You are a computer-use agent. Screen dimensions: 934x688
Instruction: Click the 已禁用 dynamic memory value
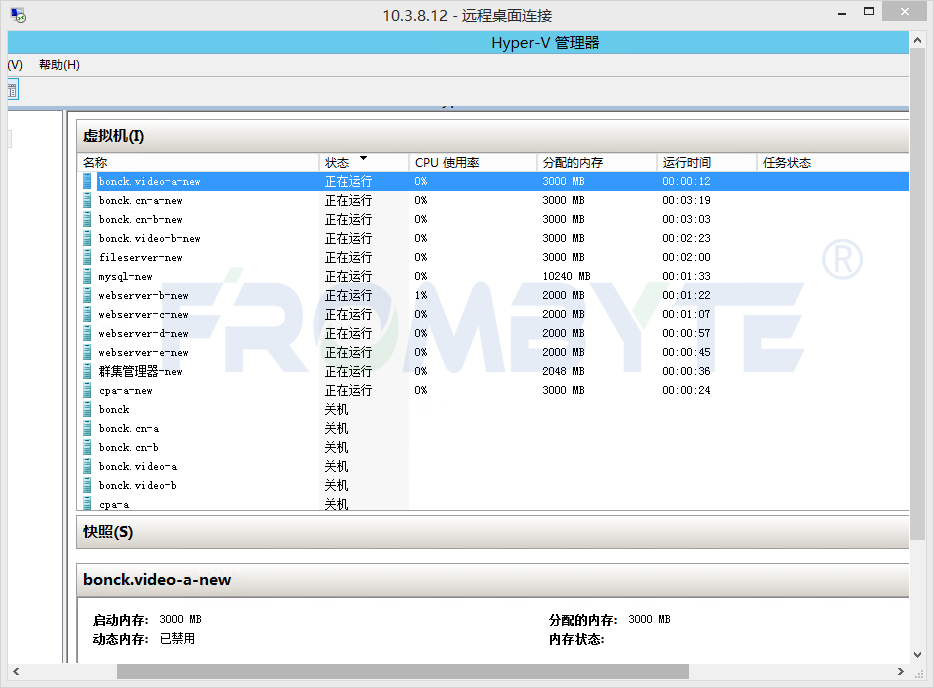click(178, 639)
